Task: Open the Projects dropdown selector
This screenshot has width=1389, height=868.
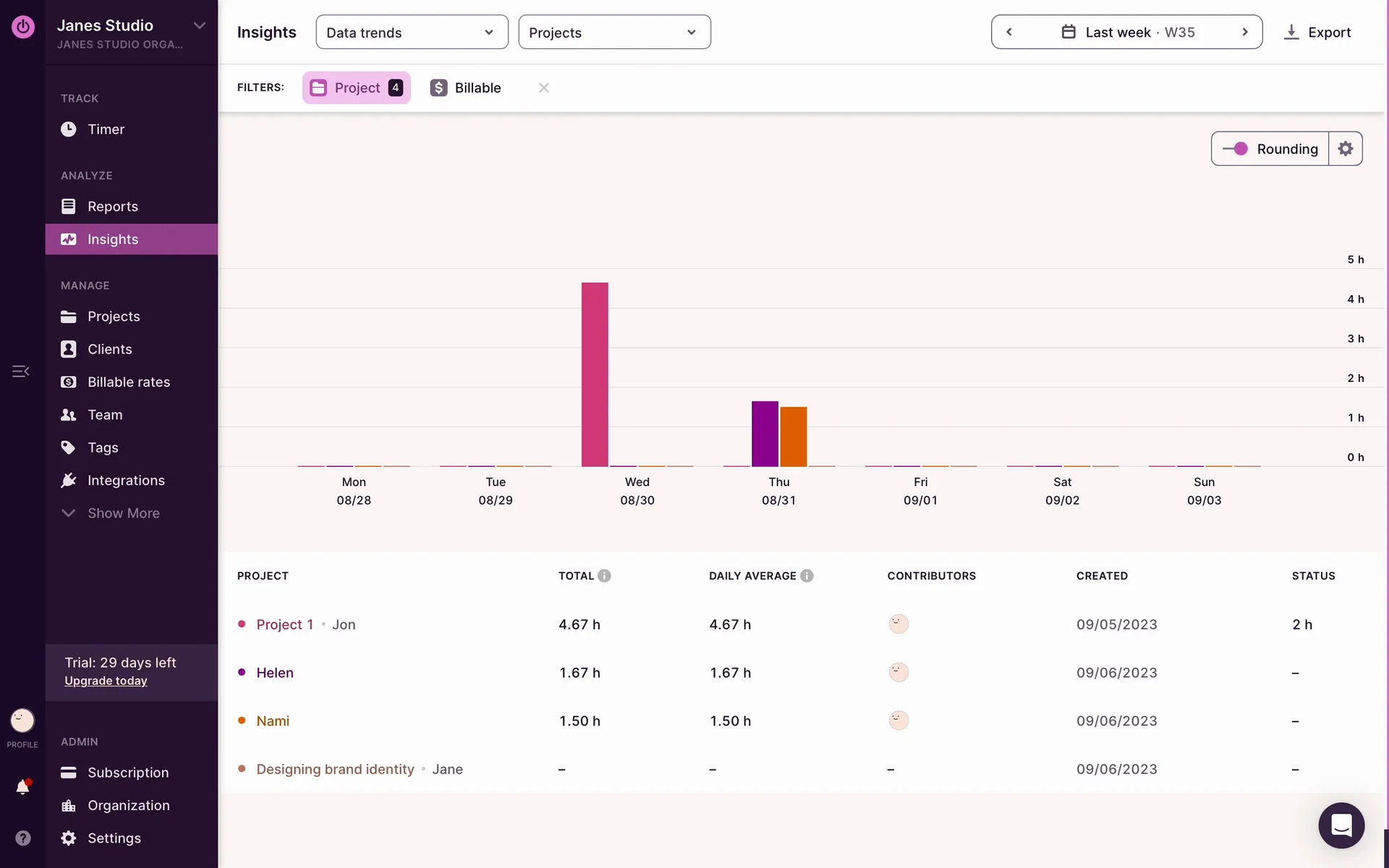Action: click(x=614, y=33)
